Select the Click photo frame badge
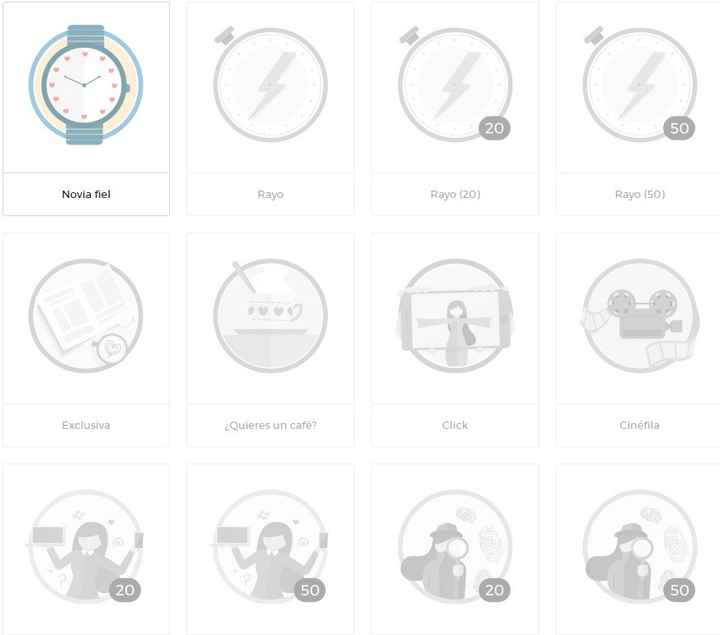 (x=455, y=315)
